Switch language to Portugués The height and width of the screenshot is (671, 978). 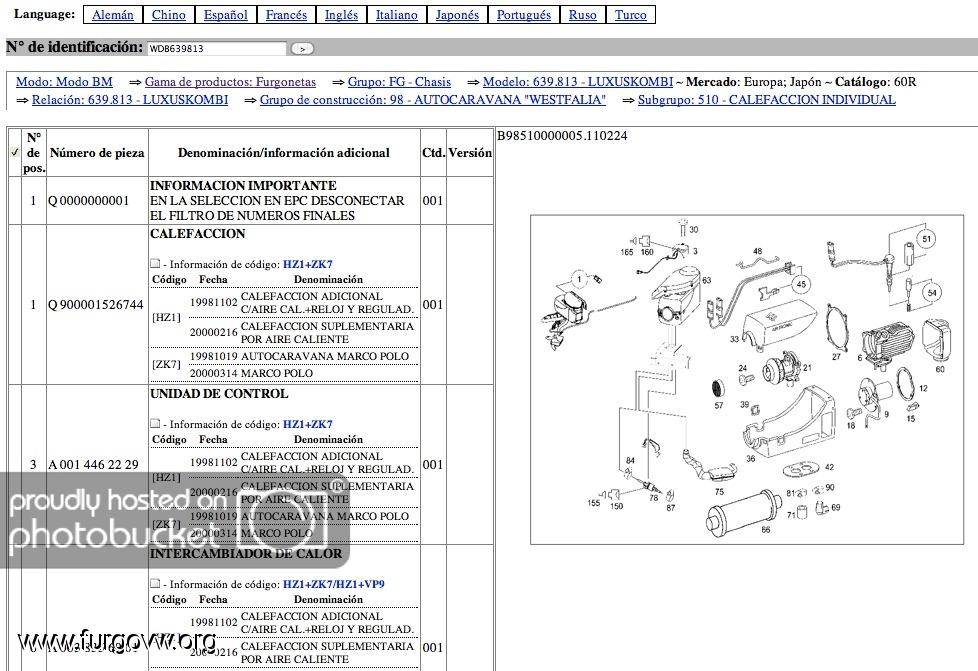(523, 15)
